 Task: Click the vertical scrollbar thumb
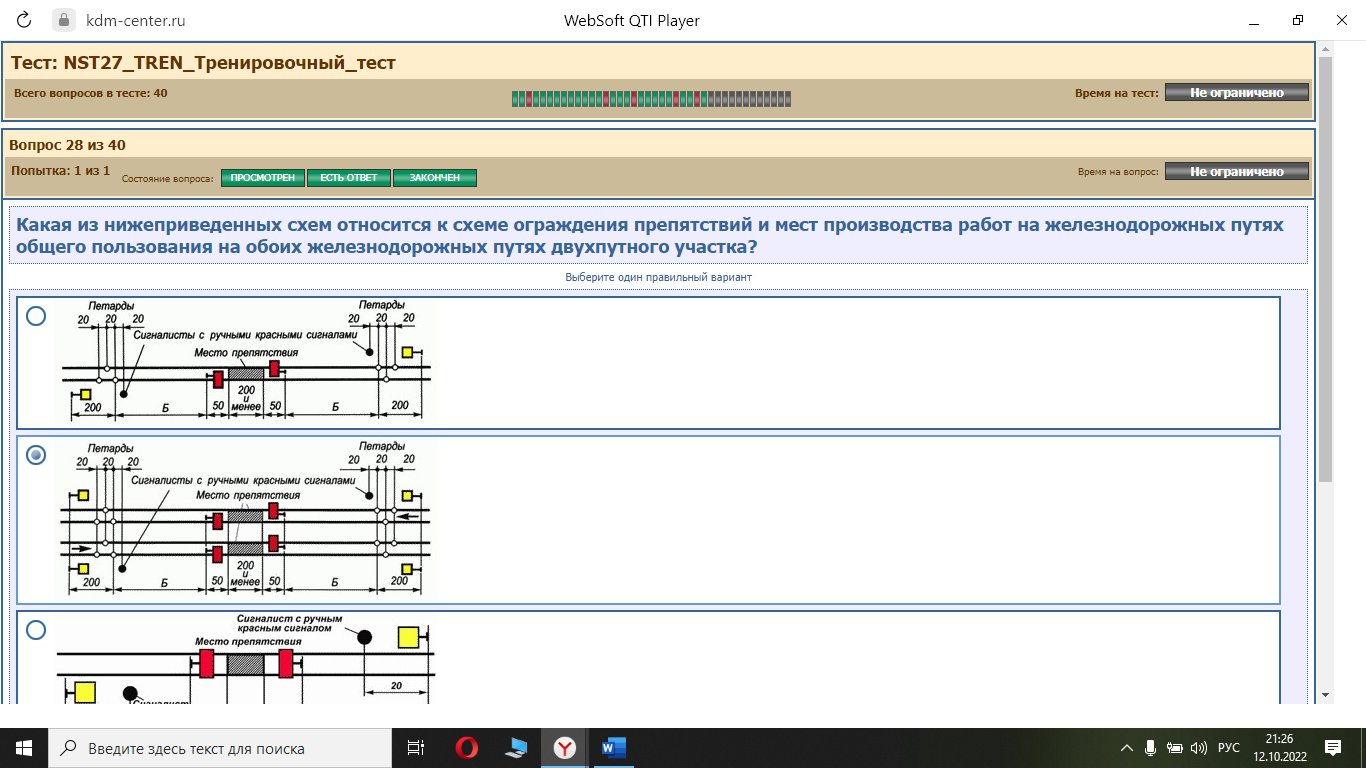1326,269
